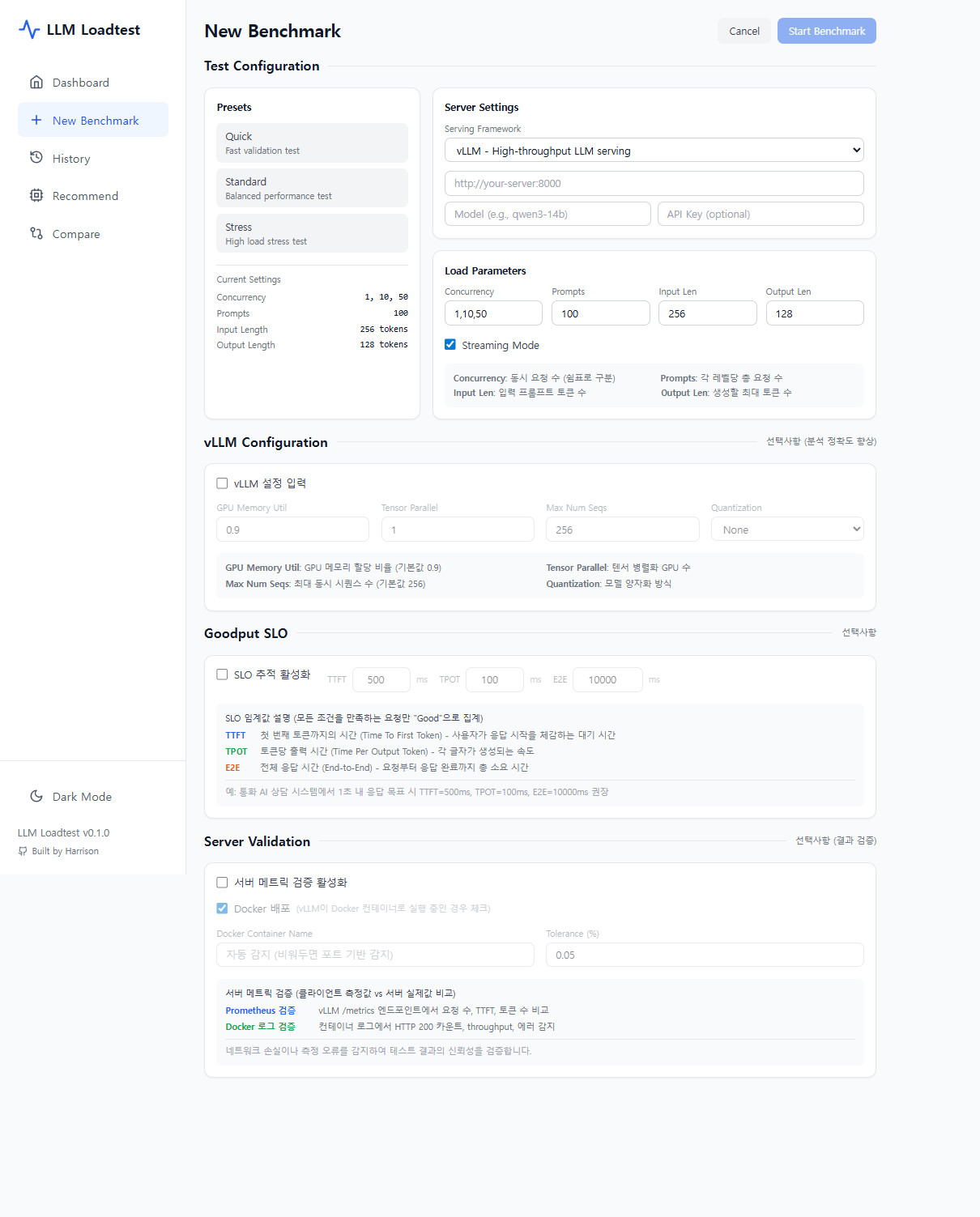This screenshot has height=1217, width=980.
Task: Click the small icon before Built by Harrison
Action: pos(23,851)
